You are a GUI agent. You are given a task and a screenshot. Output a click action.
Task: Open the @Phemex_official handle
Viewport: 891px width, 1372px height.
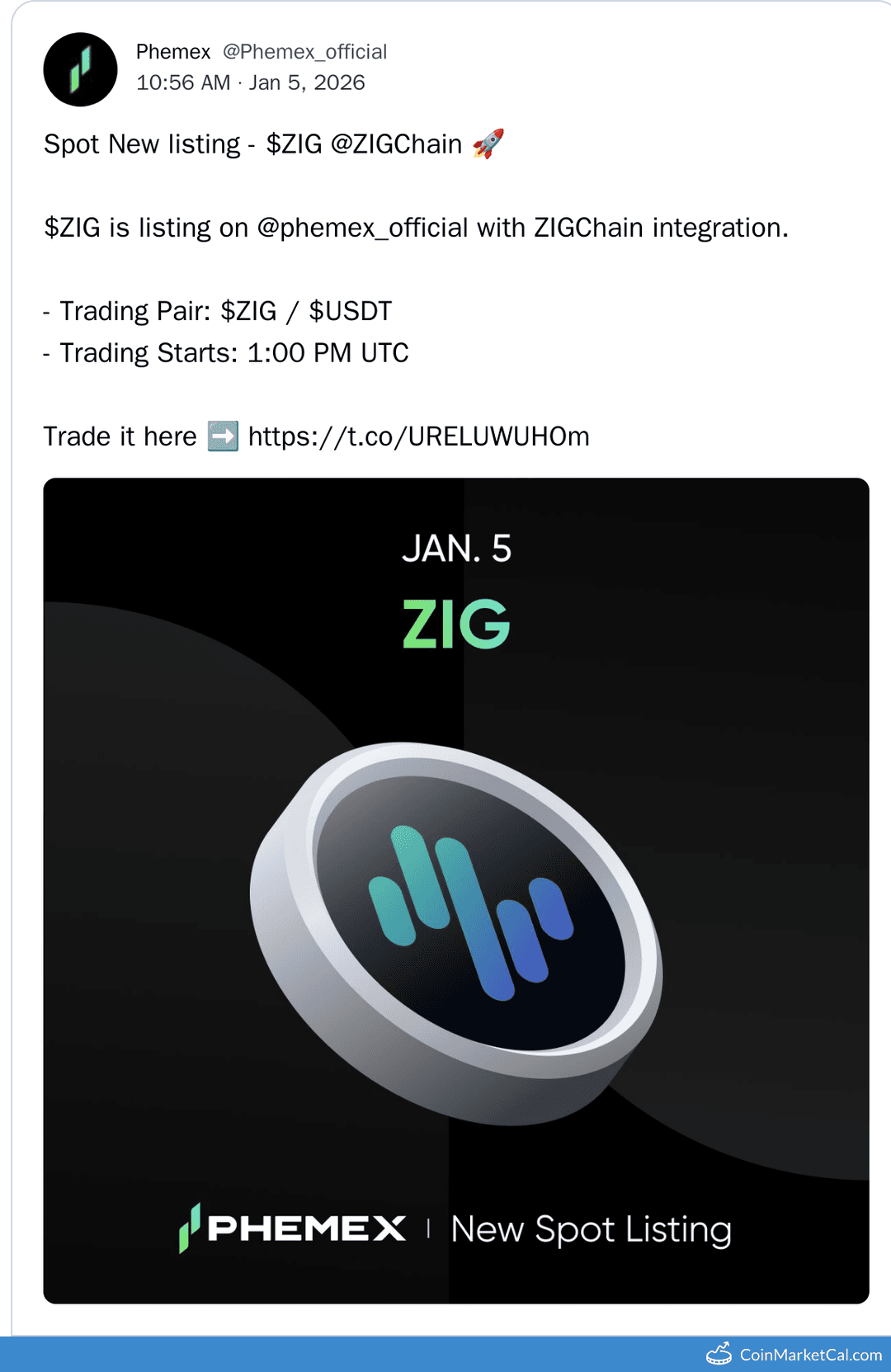[x=304, y=51]
